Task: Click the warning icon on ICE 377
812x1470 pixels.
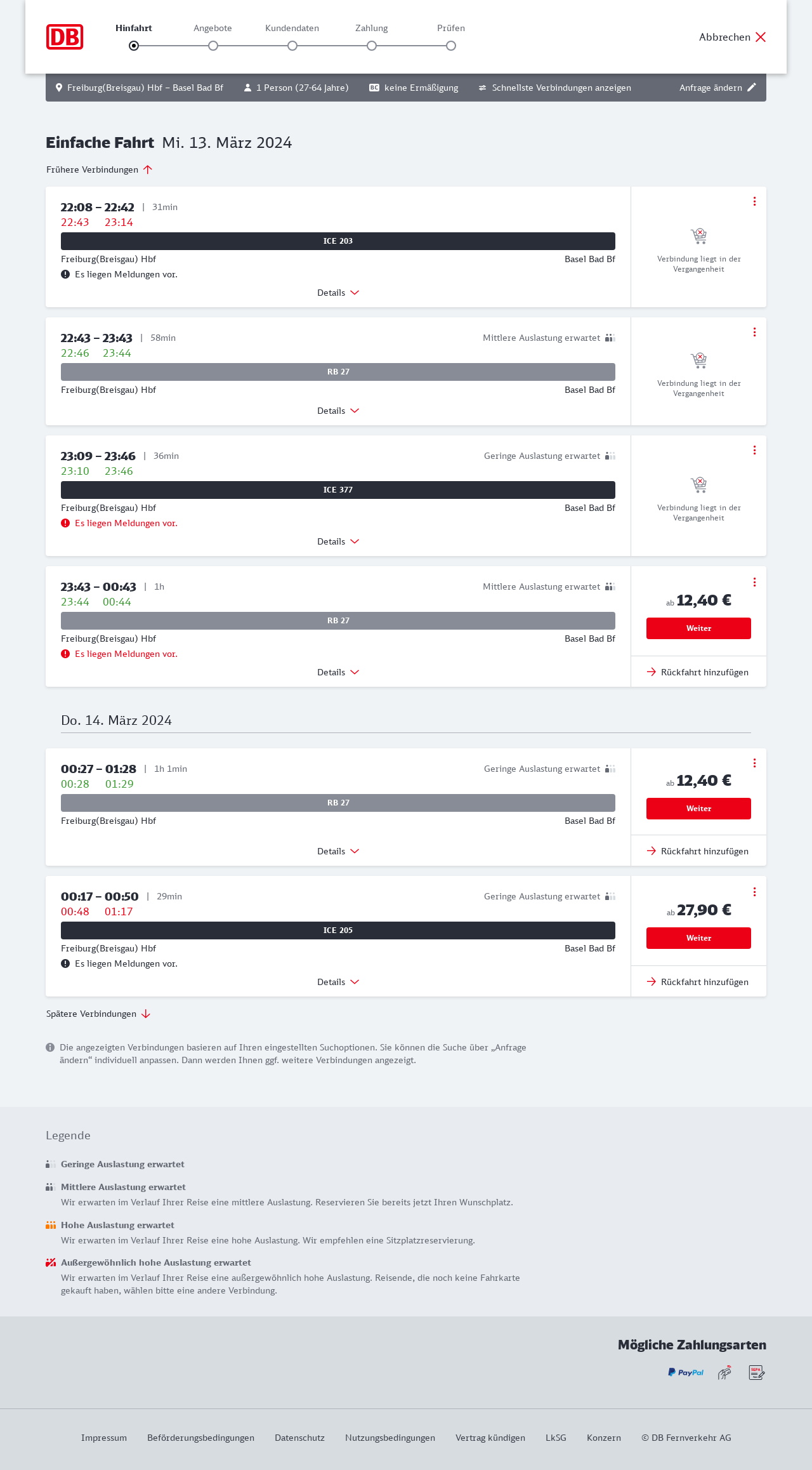Action: click(65, 523)
